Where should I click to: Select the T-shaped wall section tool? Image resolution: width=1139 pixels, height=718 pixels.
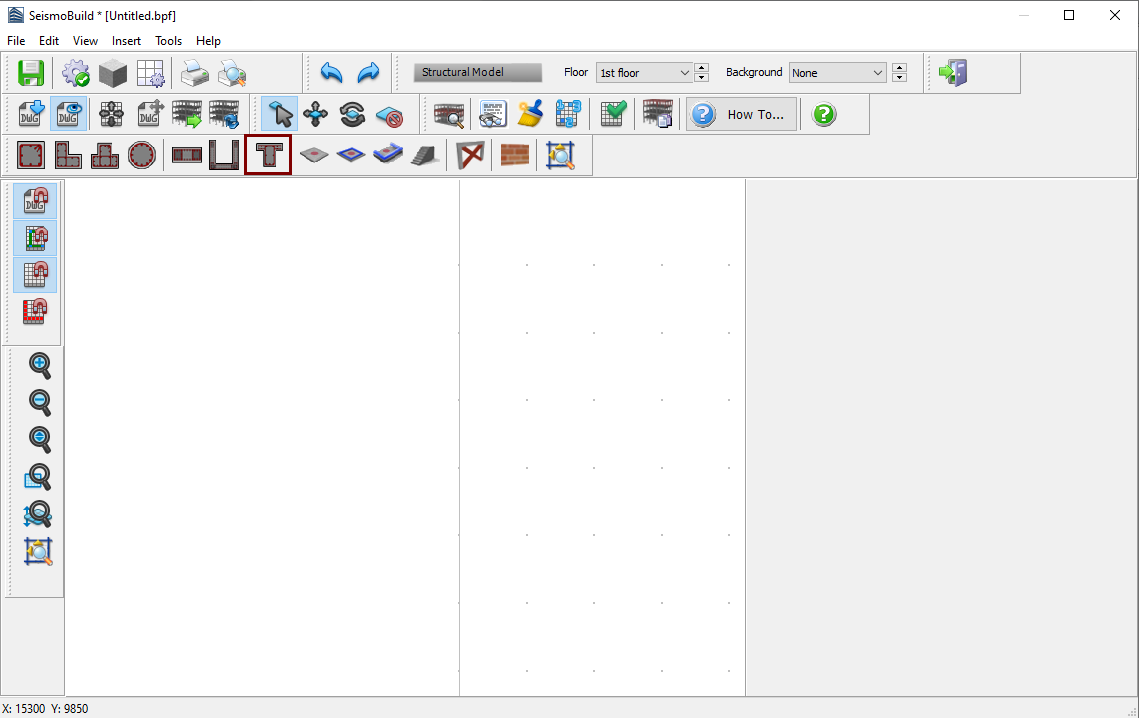268,155
